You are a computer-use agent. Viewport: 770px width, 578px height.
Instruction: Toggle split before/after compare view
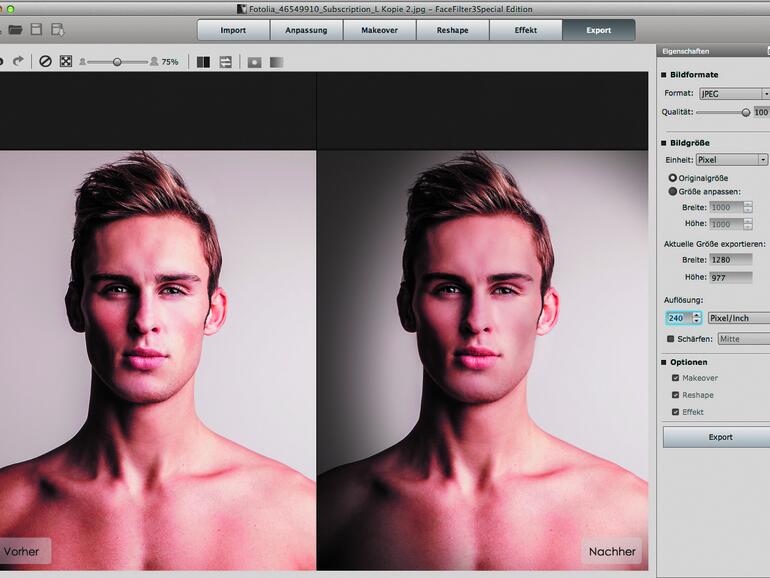coord(203,62)
